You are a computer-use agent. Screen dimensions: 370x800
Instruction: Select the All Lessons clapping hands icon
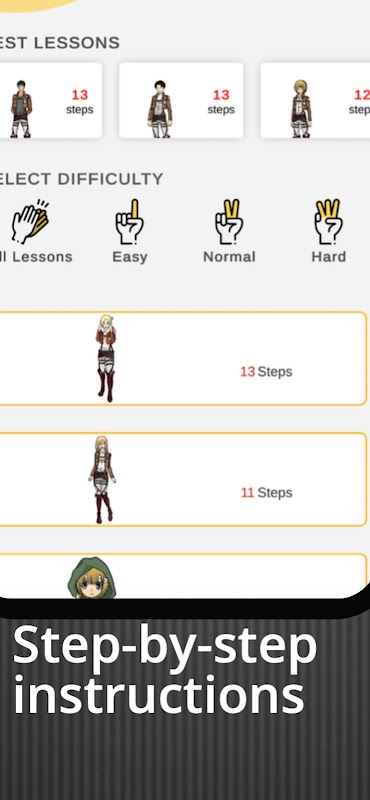pos(30,222)
